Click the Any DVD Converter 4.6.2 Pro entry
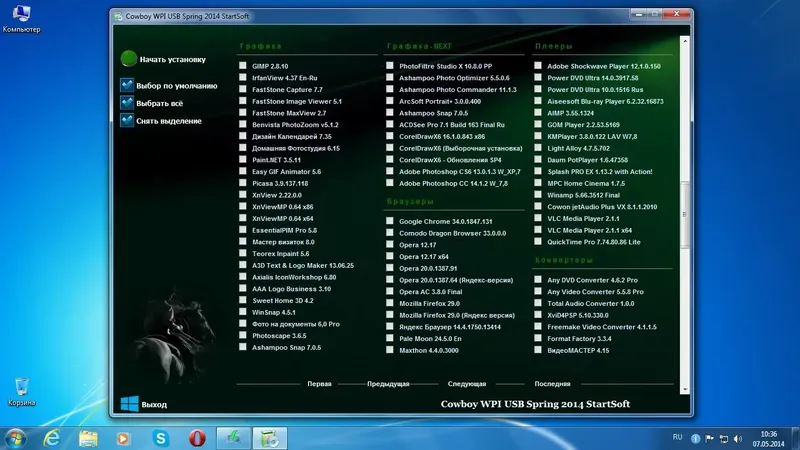Screen dimensions: 800x450 pos(592,280)
